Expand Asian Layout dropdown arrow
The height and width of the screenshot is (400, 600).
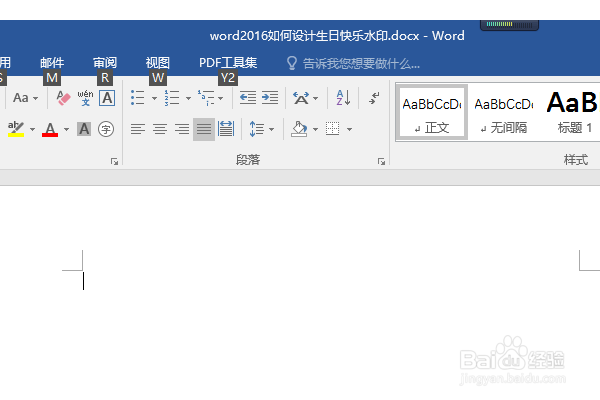tap(316, 98)
